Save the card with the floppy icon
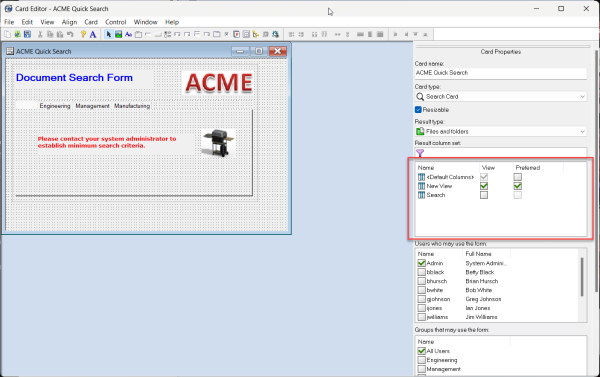The width and height of the screenshot is (600, 377). click(x=27, y=34)
